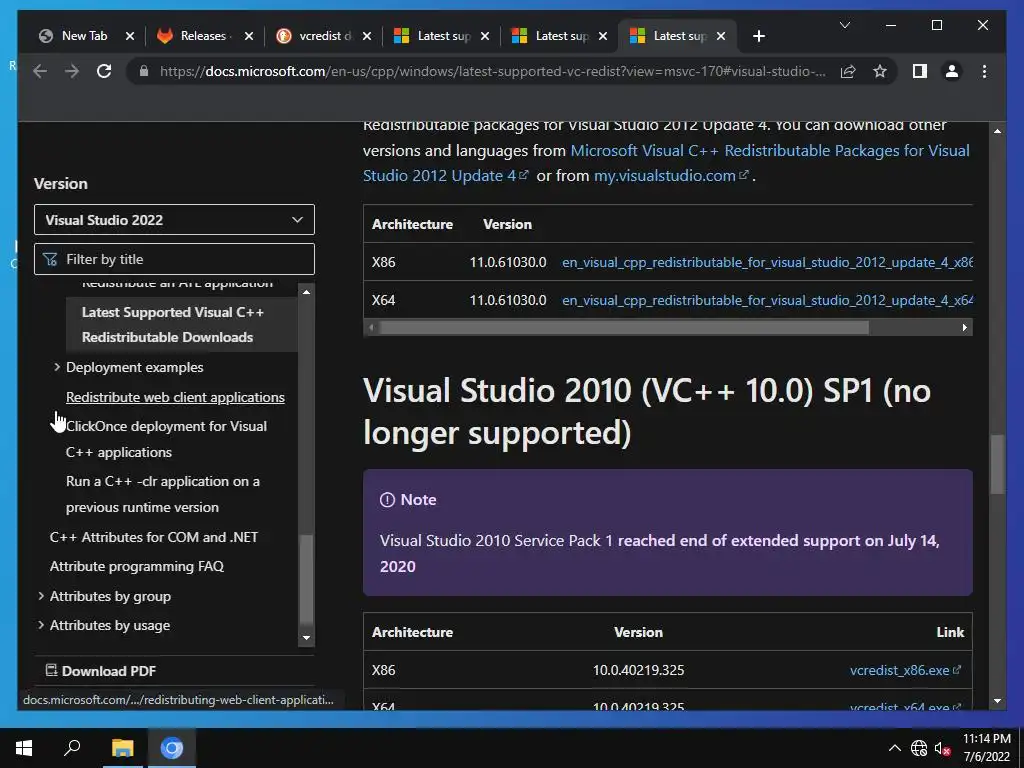Viewport: 1024px width, 768px height.
Task: Show hidden system tray icons
Action: click(895, 748)
